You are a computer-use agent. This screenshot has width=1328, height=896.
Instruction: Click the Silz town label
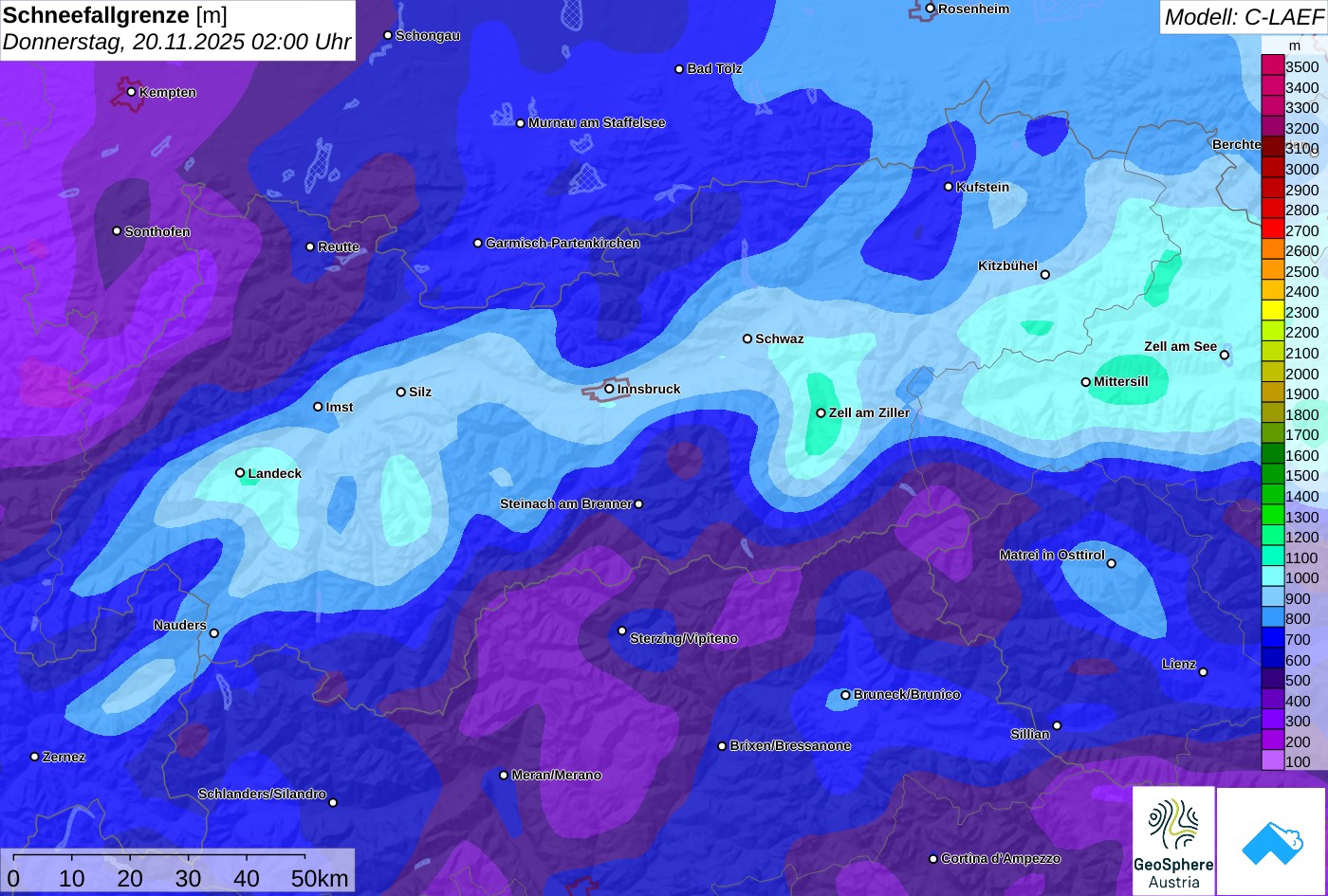pyautogui.click(x=420, y=392)
